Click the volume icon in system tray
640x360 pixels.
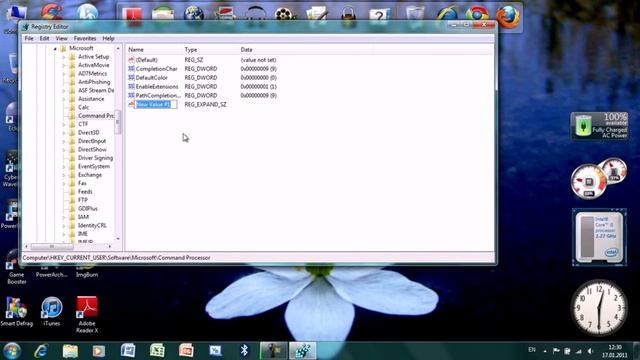[x=590, y=351]
